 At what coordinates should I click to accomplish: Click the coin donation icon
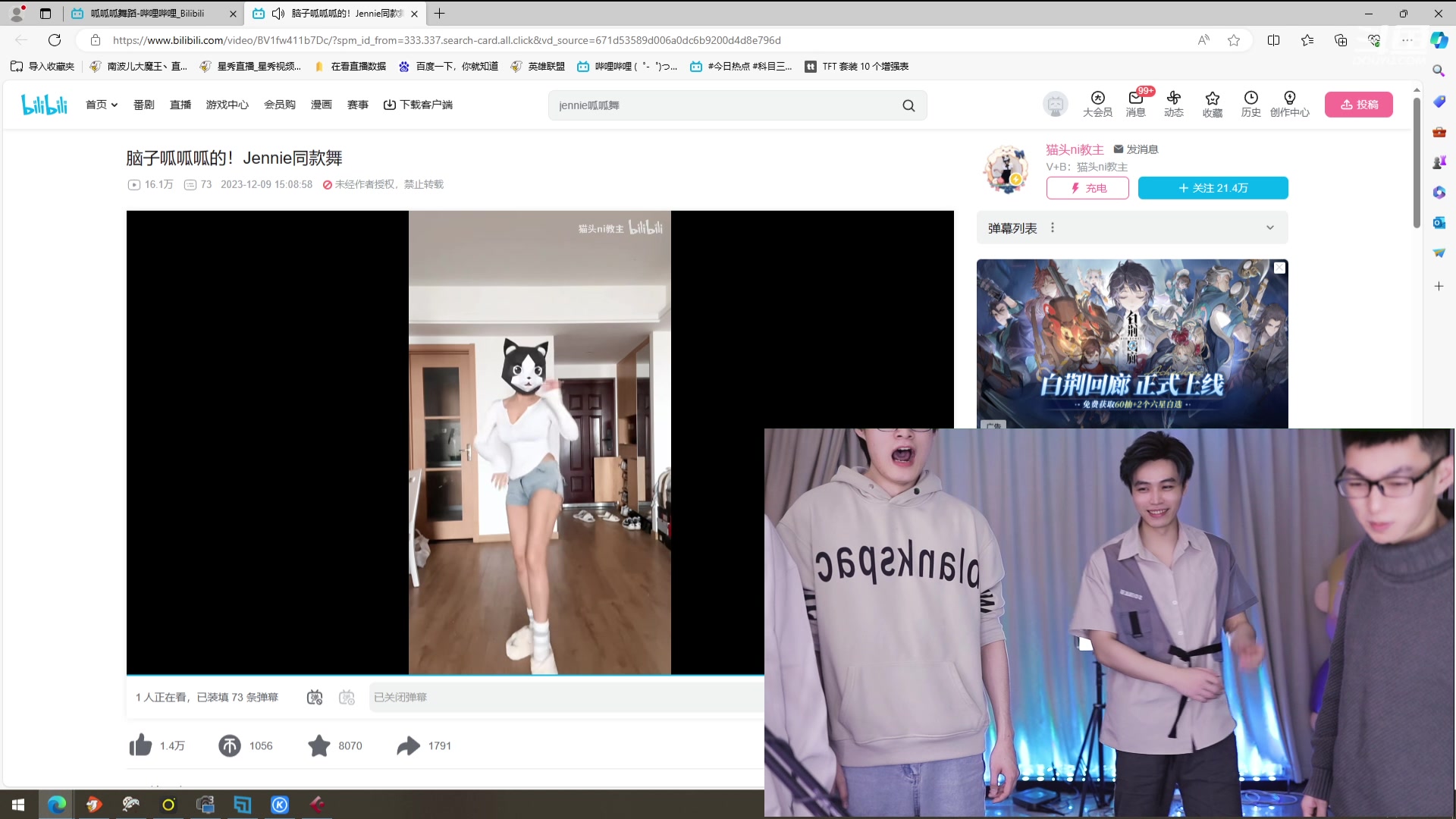coord(230,745)
